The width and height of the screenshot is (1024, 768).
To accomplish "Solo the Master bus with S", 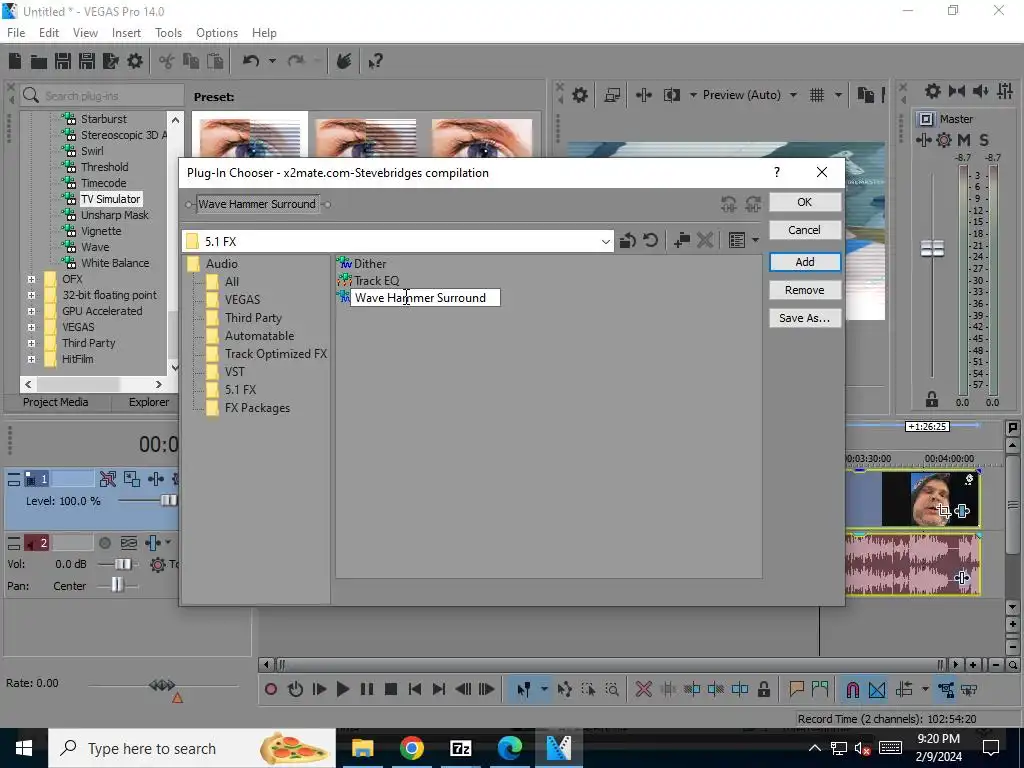I will [984, 140].
